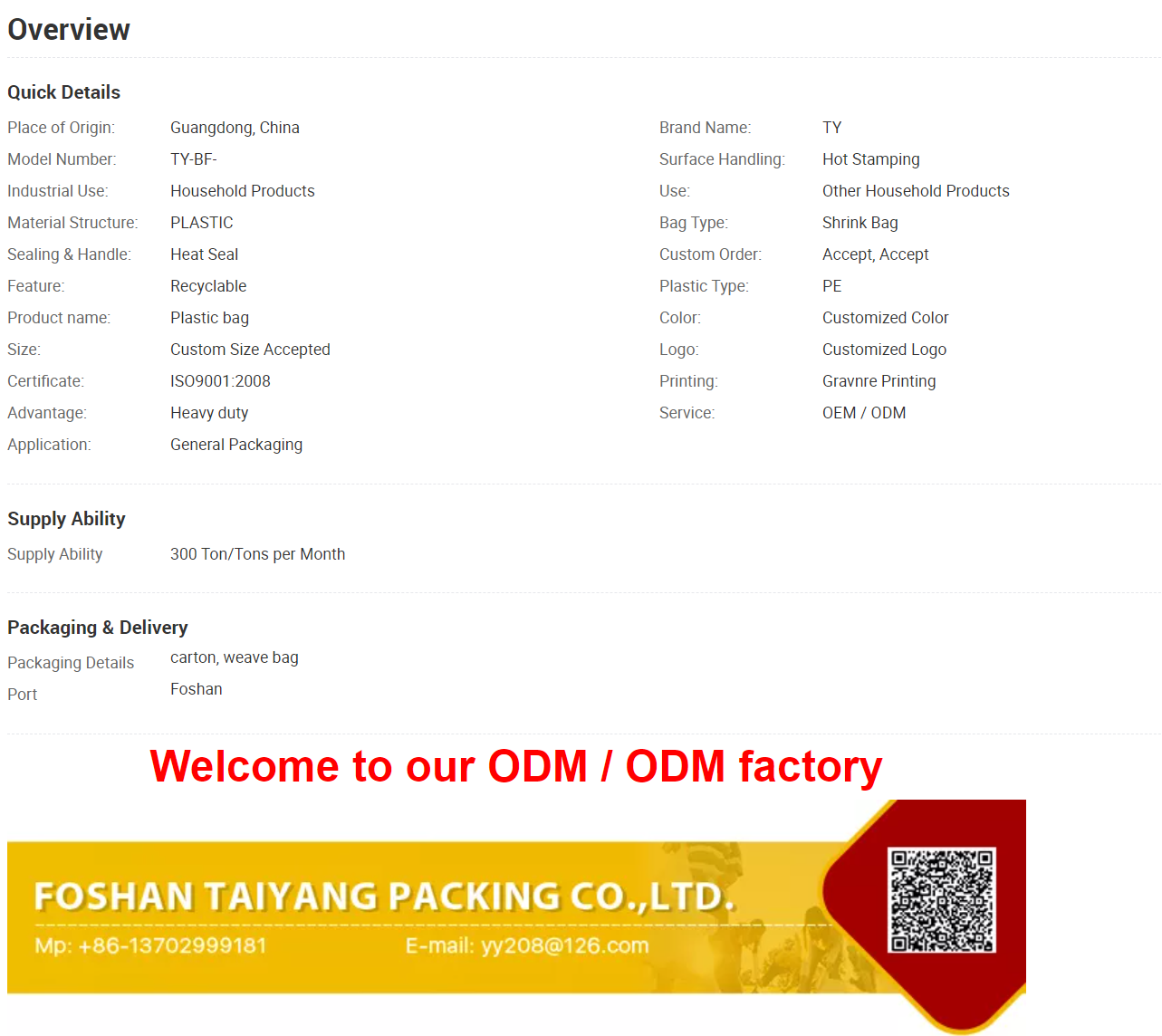
Task: Click the Other Household Products value
Action: point(916,191)
